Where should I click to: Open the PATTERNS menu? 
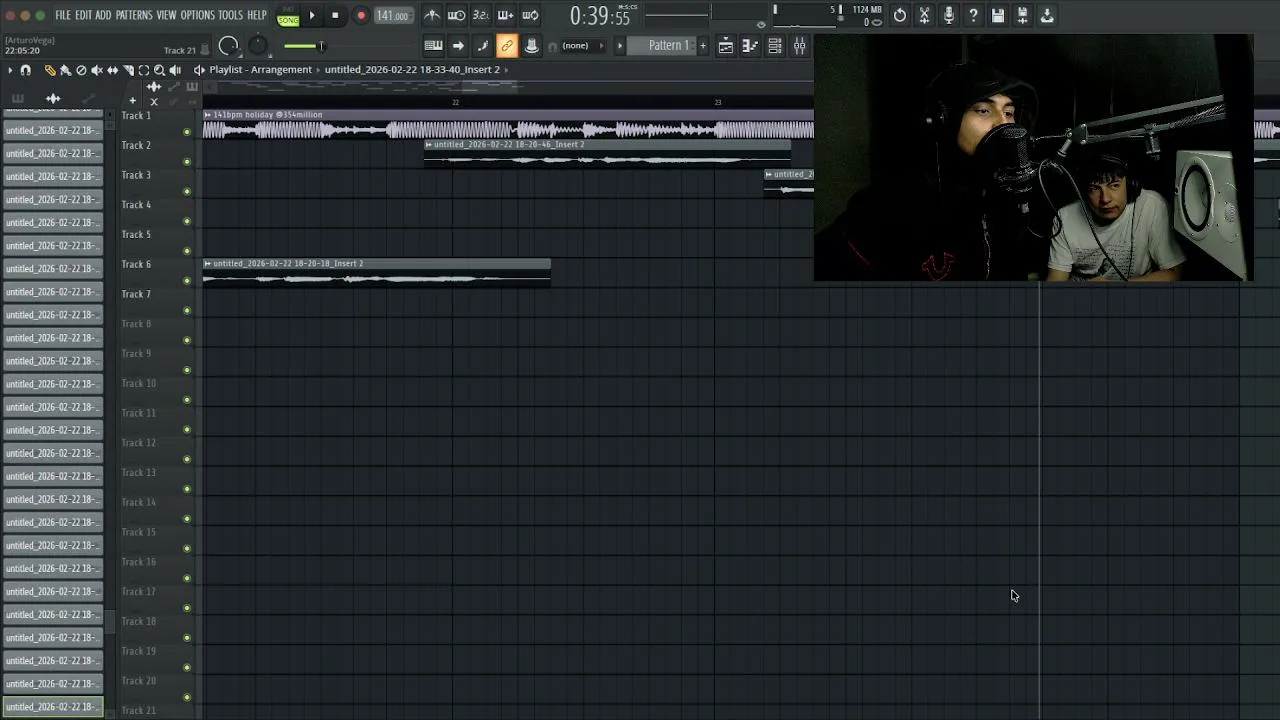[134, 16]
